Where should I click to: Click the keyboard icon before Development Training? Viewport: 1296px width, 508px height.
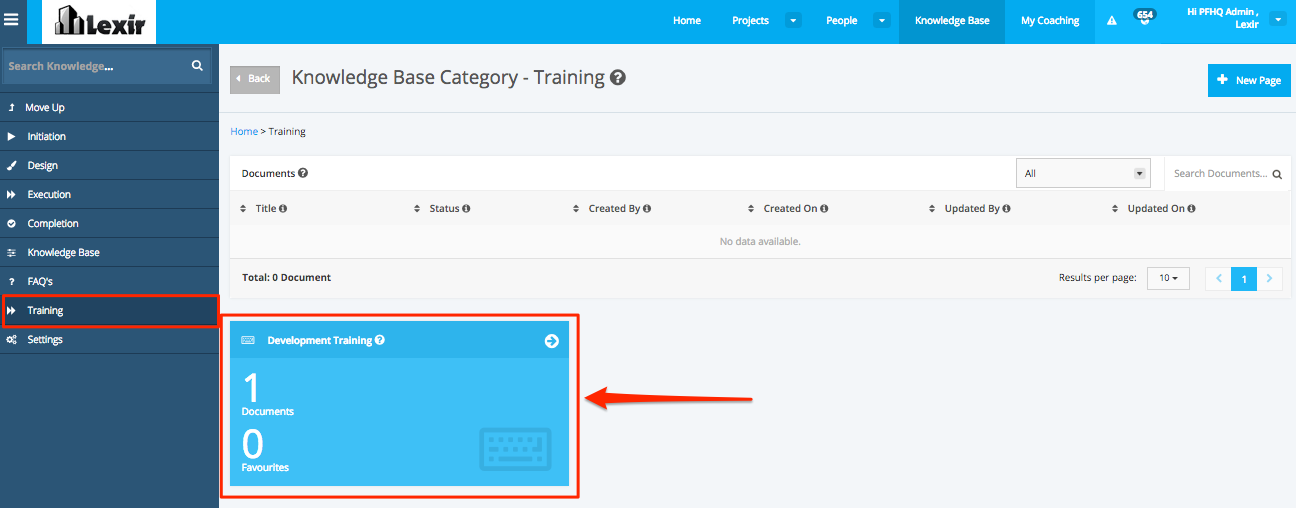tap(248, 340)
